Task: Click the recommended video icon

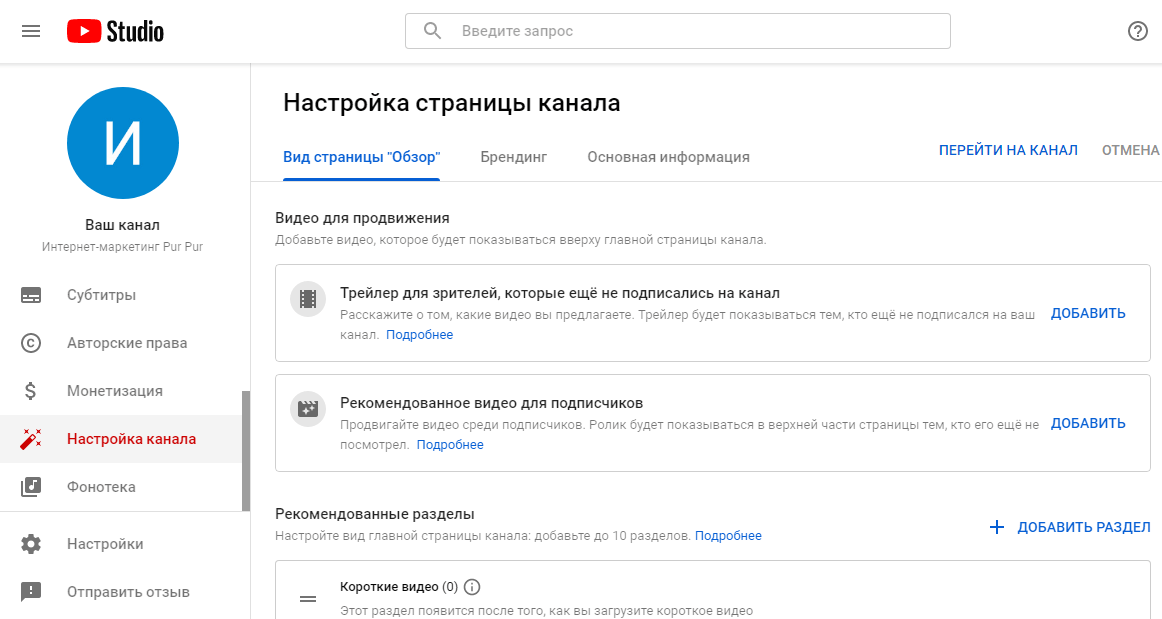Action: pos(307,408)
